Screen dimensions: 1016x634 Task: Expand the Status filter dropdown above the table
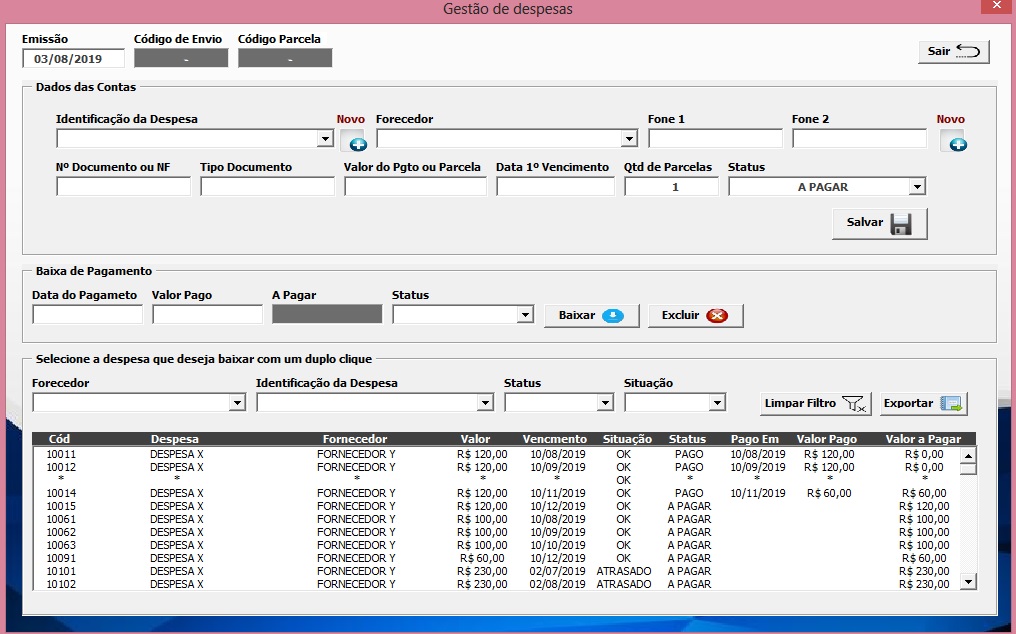pyautogui.click(x=605, y=403)
